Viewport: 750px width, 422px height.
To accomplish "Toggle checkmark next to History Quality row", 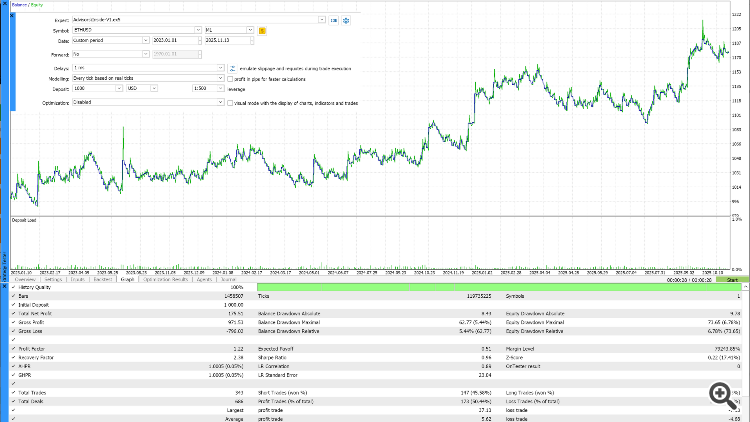I will pos(14,288).
